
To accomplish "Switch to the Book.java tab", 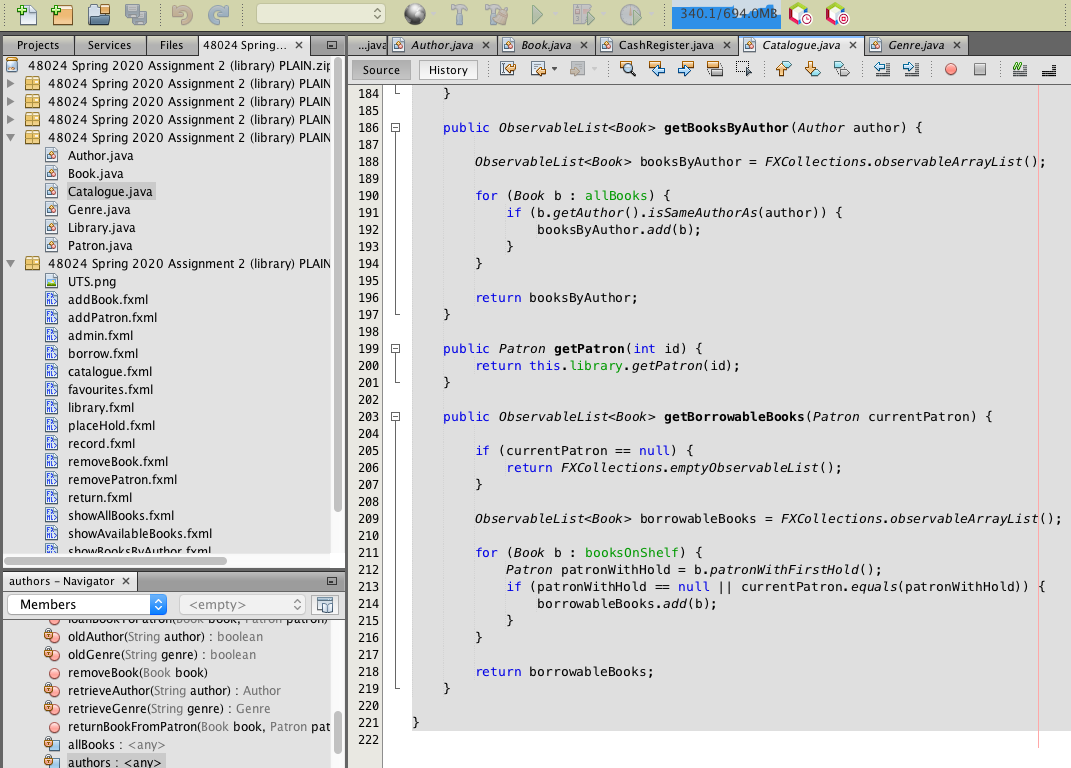I will [544, 44].
